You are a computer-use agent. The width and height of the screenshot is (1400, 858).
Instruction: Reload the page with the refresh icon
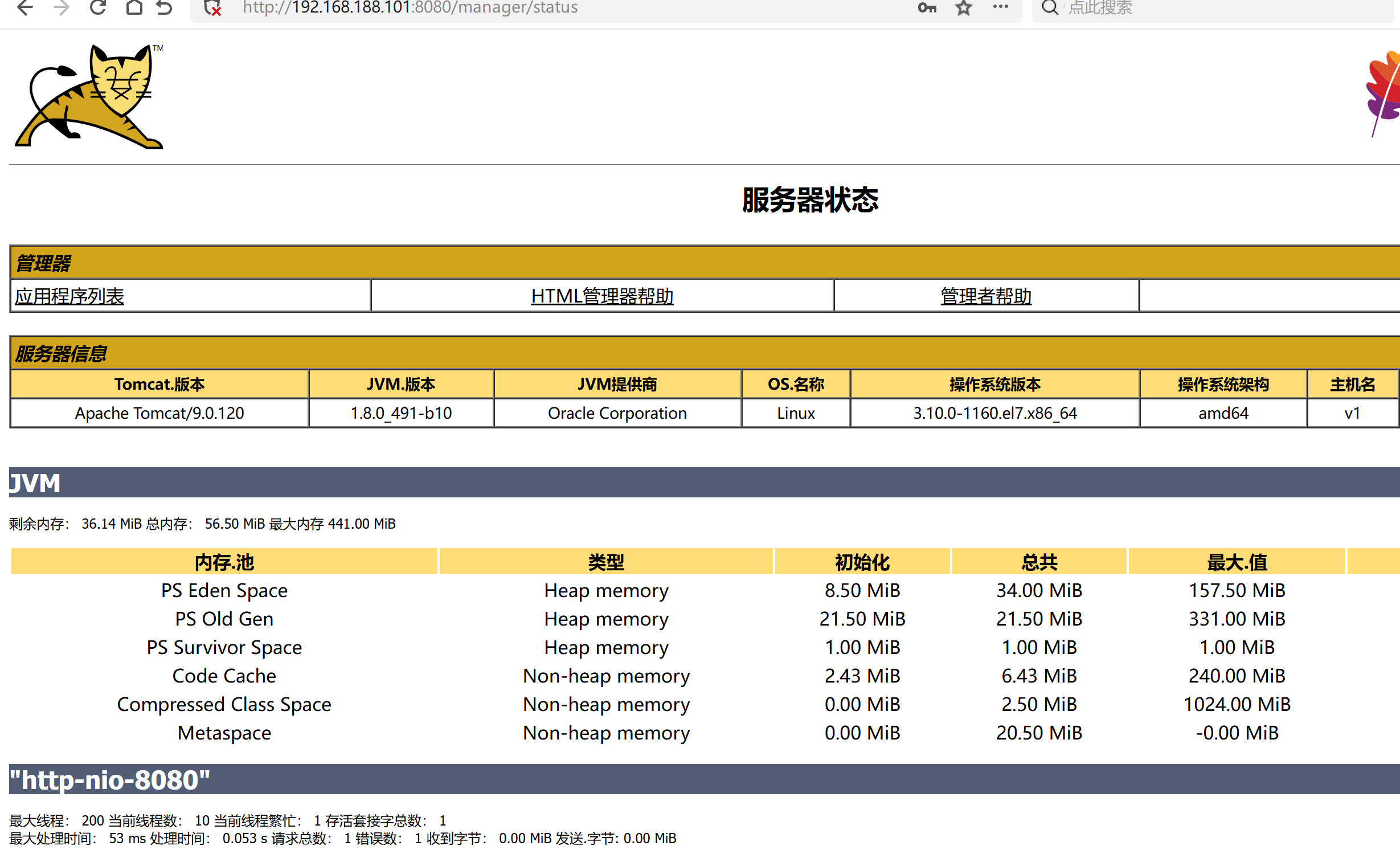pyautogui.click(x=98, y=7)
